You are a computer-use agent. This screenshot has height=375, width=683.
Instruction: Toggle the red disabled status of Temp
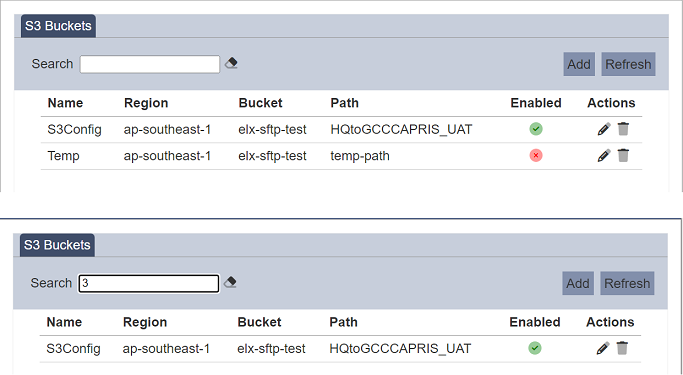point(536,155)
